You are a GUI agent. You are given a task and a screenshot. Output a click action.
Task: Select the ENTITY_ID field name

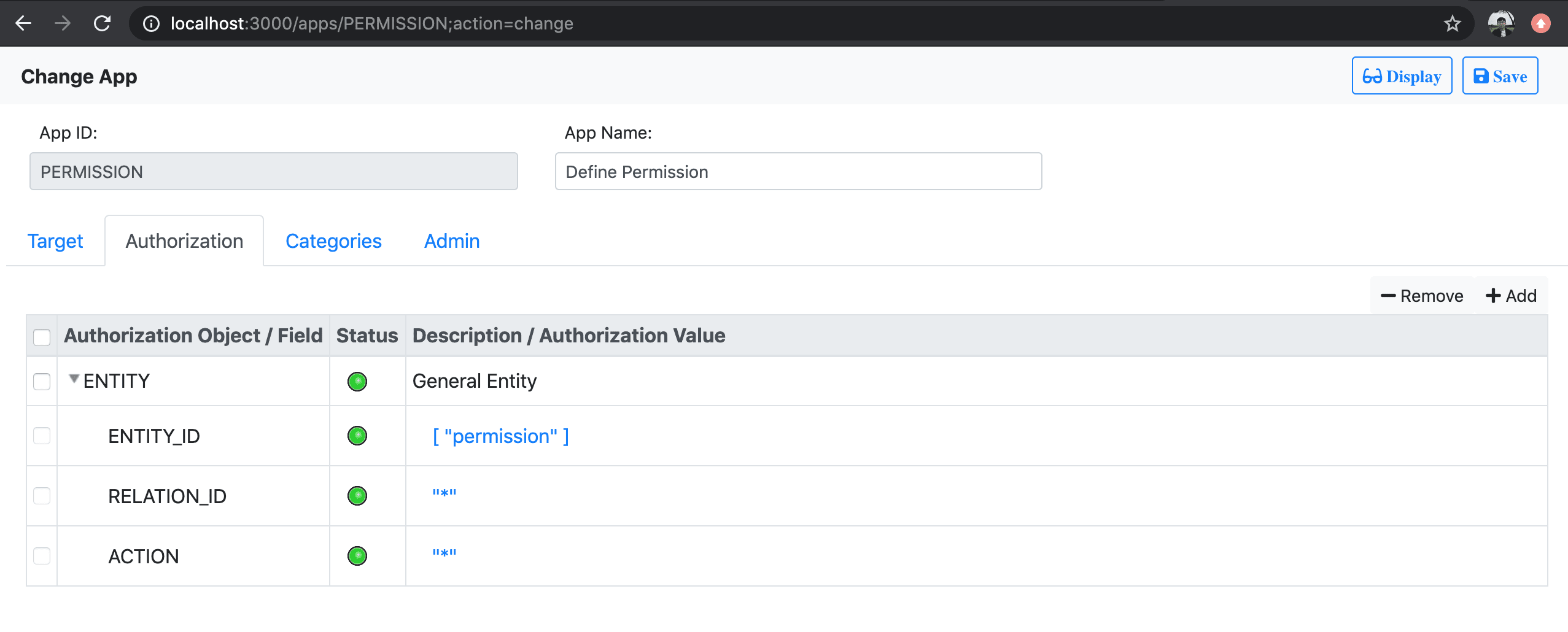[x=154, y=436]
